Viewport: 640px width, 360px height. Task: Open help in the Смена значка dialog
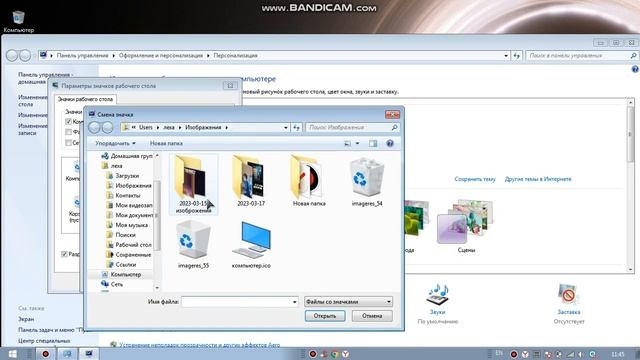(x=390, y=143)
